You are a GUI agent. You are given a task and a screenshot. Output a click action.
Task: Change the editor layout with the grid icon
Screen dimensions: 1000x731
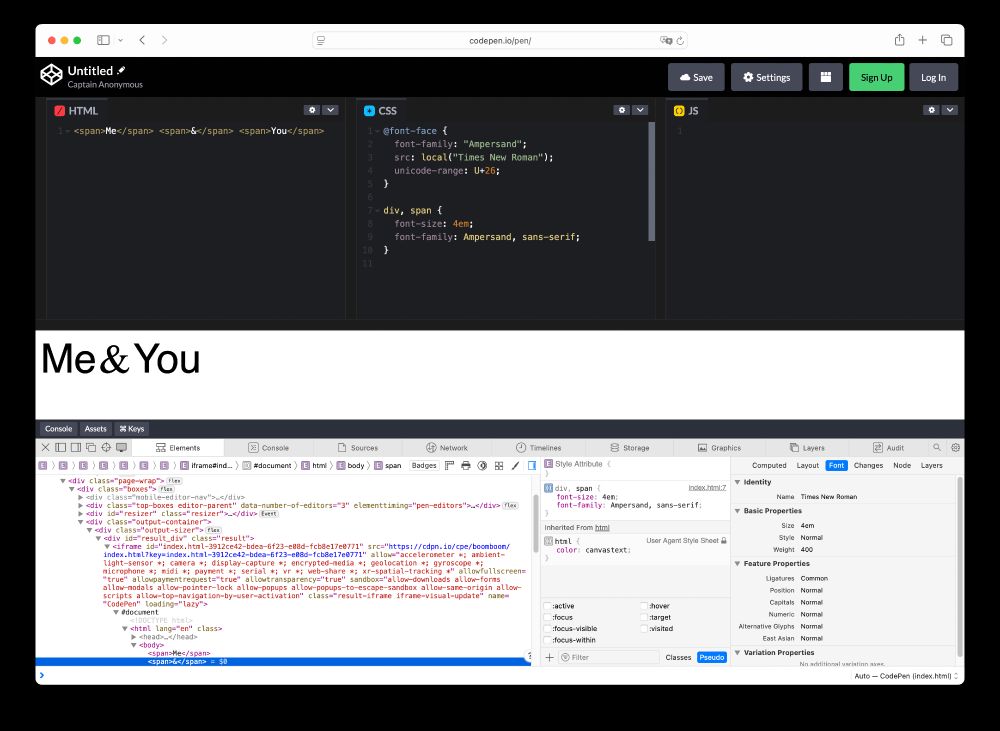[826, 77]
